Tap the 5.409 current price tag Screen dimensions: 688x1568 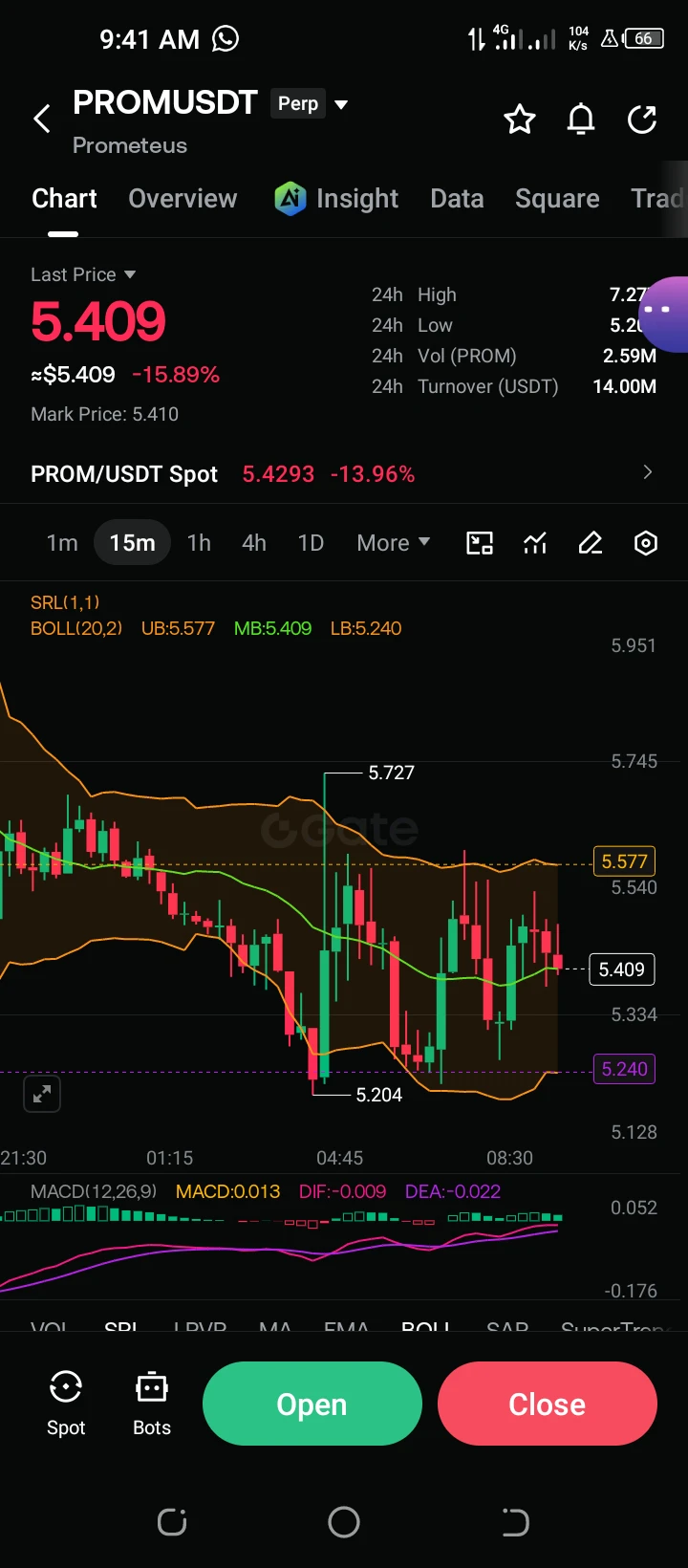(622, 969)
